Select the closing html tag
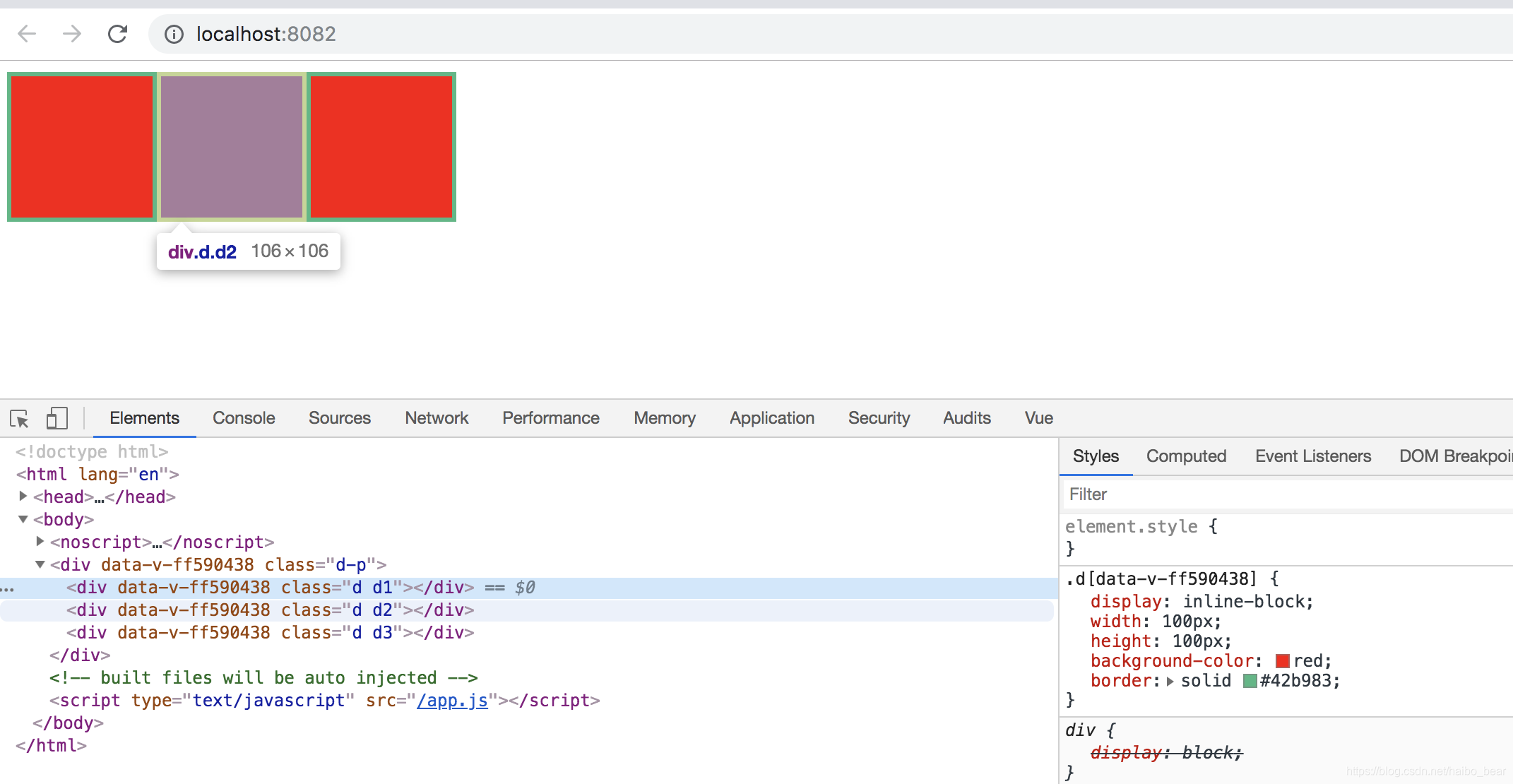Image resolution: width=1513 pixels, height=784 pixels. point(51,746)
